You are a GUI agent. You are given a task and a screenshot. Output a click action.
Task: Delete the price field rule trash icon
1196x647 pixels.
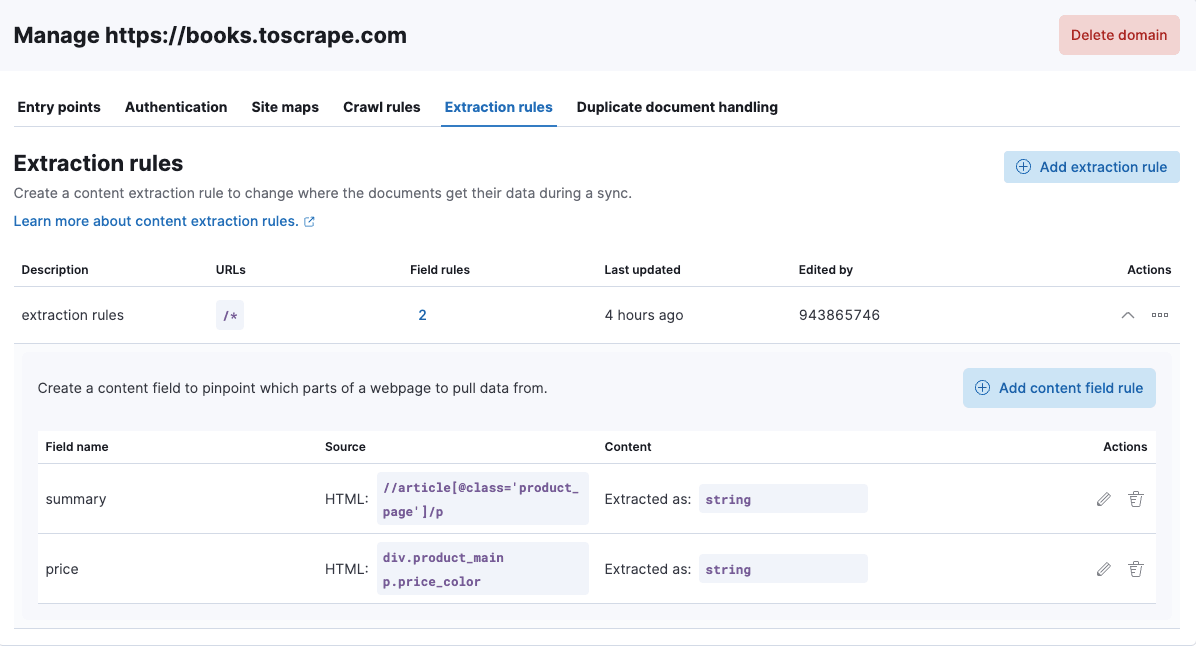point(1136,569)
